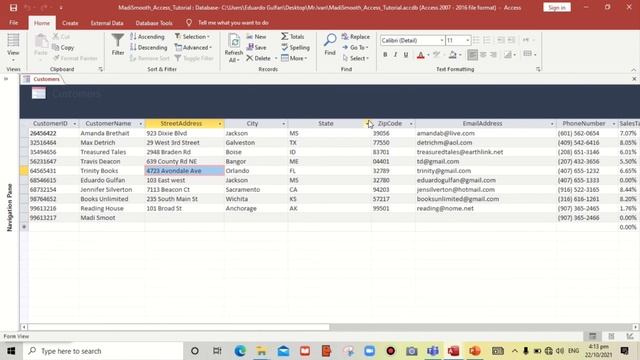Click the Save disk icon in title bar
Image resolution: width=640 pixels, height=360 pixels.
pos(13,7)
